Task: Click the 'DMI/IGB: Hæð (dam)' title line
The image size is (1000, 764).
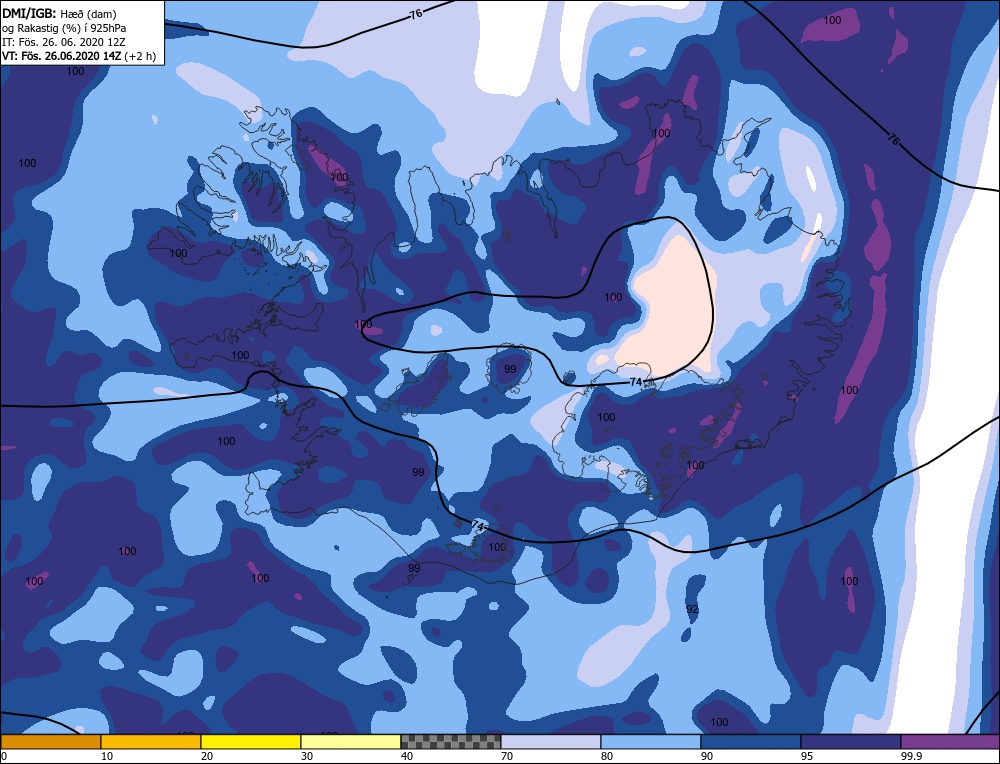Action: point(60,14)
